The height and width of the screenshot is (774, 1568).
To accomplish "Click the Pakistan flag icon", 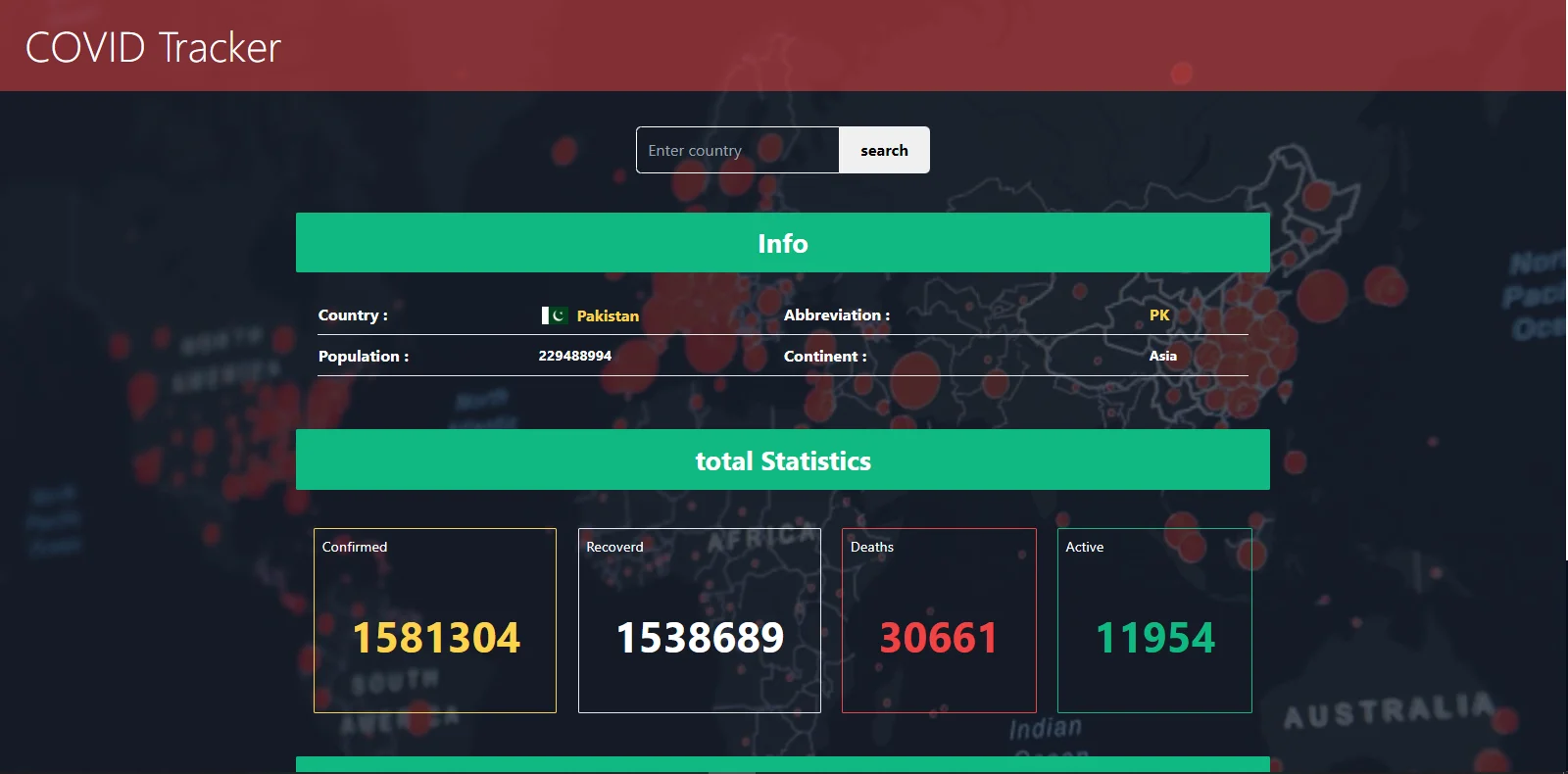I will point(554,315).
